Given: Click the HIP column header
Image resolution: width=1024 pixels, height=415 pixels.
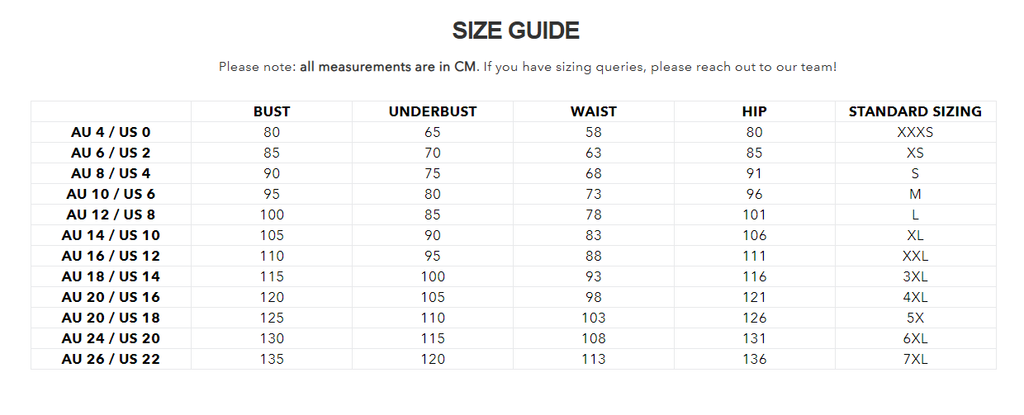Looking at the screenshot, I should 754,111.
